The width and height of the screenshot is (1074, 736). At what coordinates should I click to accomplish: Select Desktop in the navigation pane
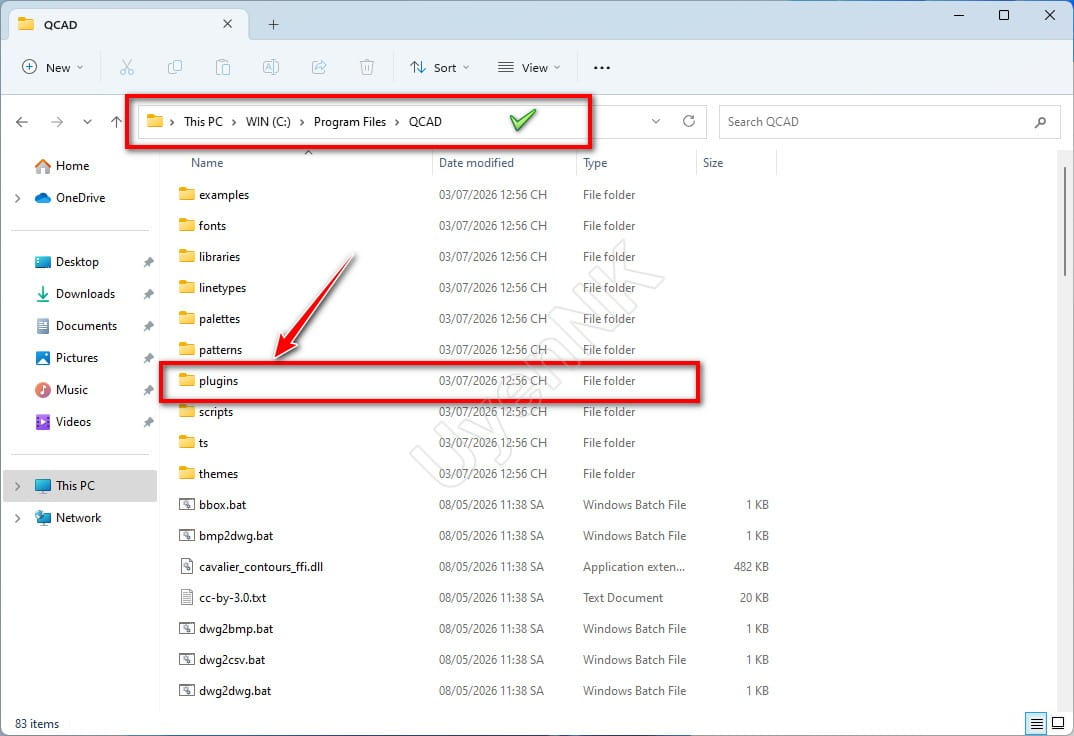pos(77,262)
